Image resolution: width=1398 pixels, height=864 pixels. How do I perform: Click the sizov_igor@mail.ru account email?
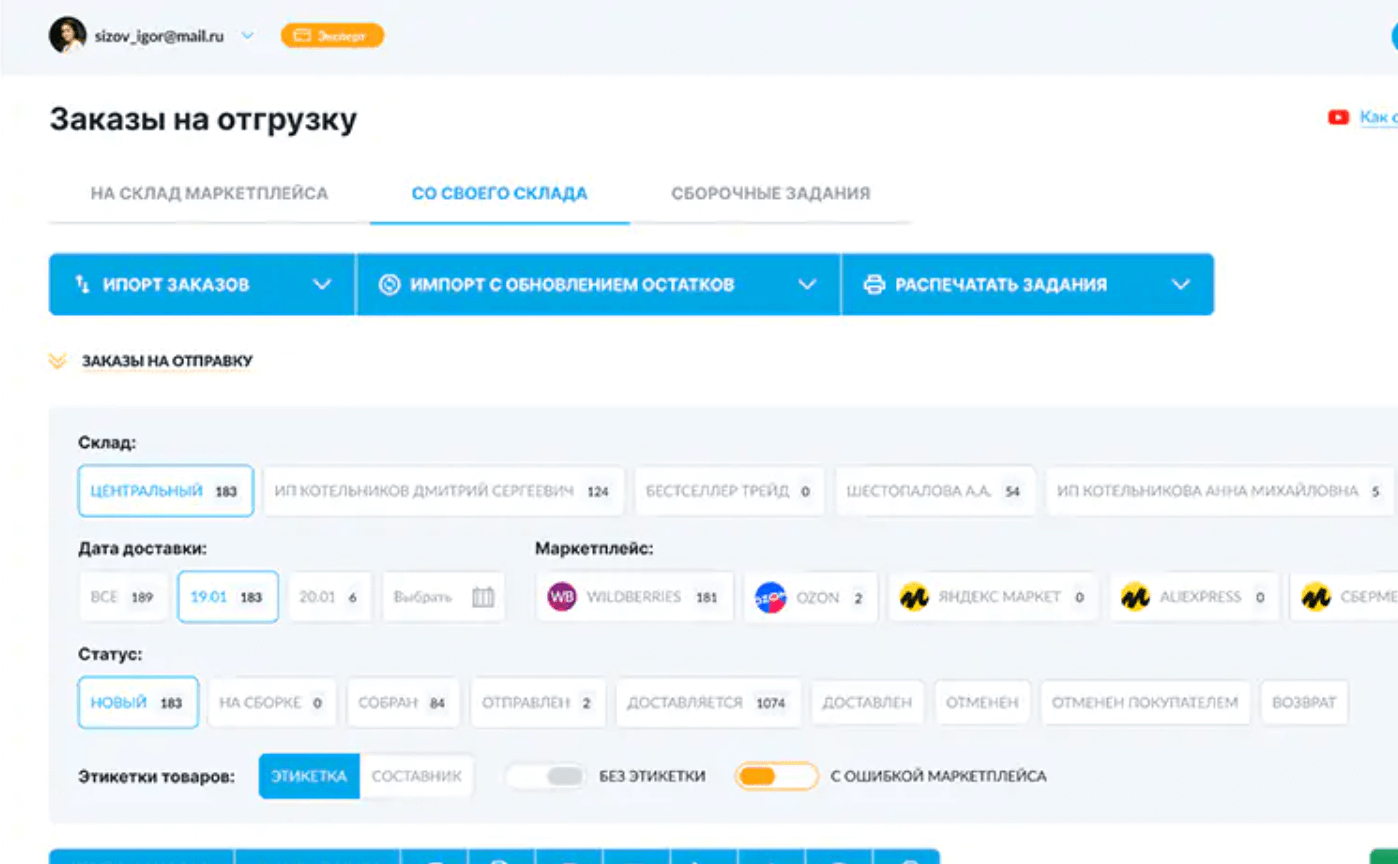point(159,36)
